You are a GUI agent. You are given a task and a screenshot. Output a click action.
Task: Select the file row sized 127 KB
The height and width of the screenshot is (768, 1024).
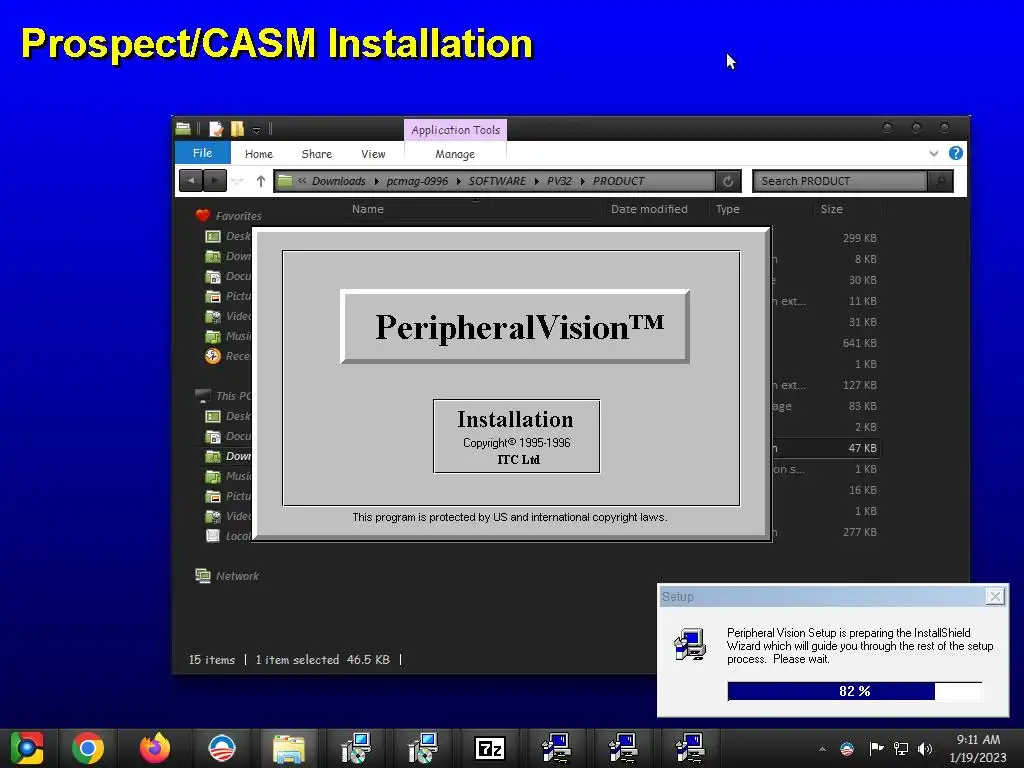[826, 385]
